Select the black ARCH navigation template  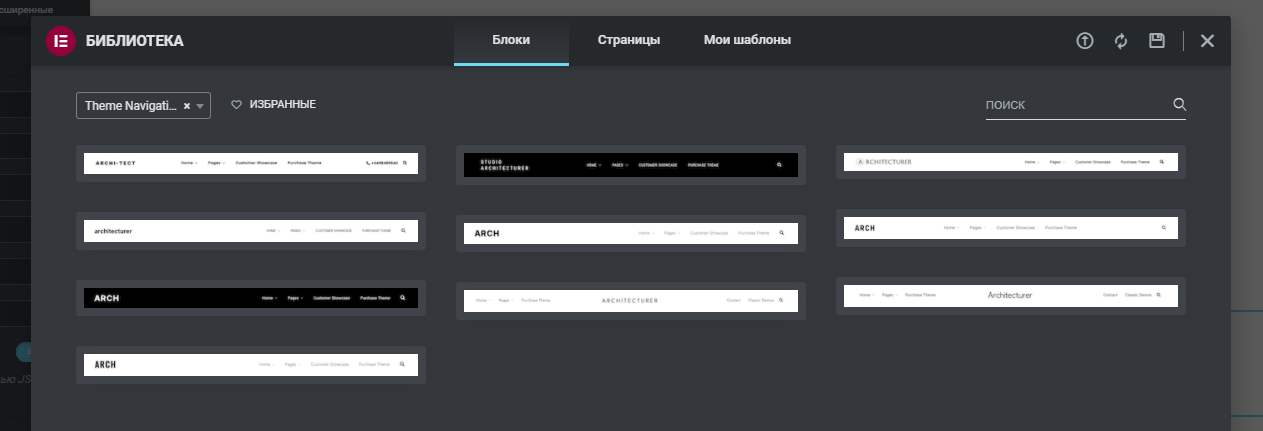coord(251,298)
